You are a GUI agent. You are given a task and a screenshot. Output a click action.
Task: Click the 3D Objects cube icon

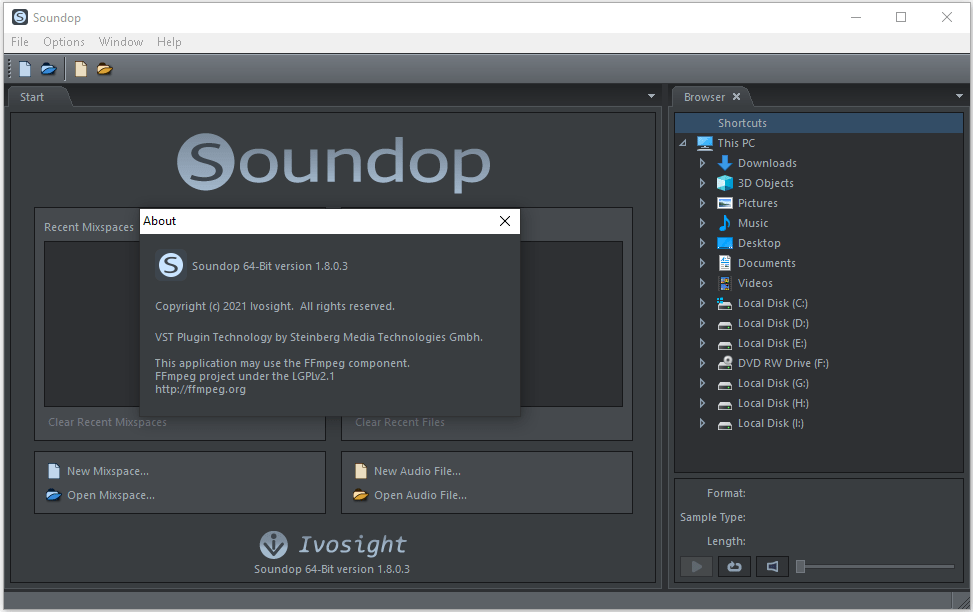(725, 183)
